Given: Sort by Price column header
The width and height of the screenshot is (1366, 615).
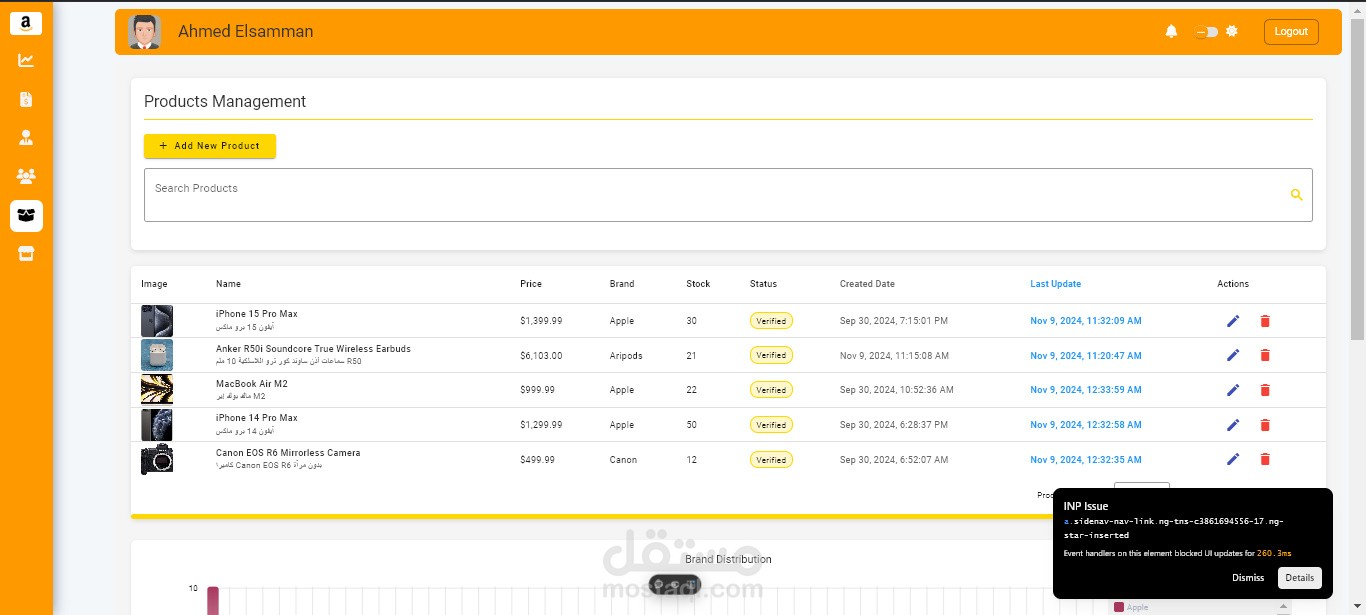Looking at the screenshot, I should tap(531, 284).
